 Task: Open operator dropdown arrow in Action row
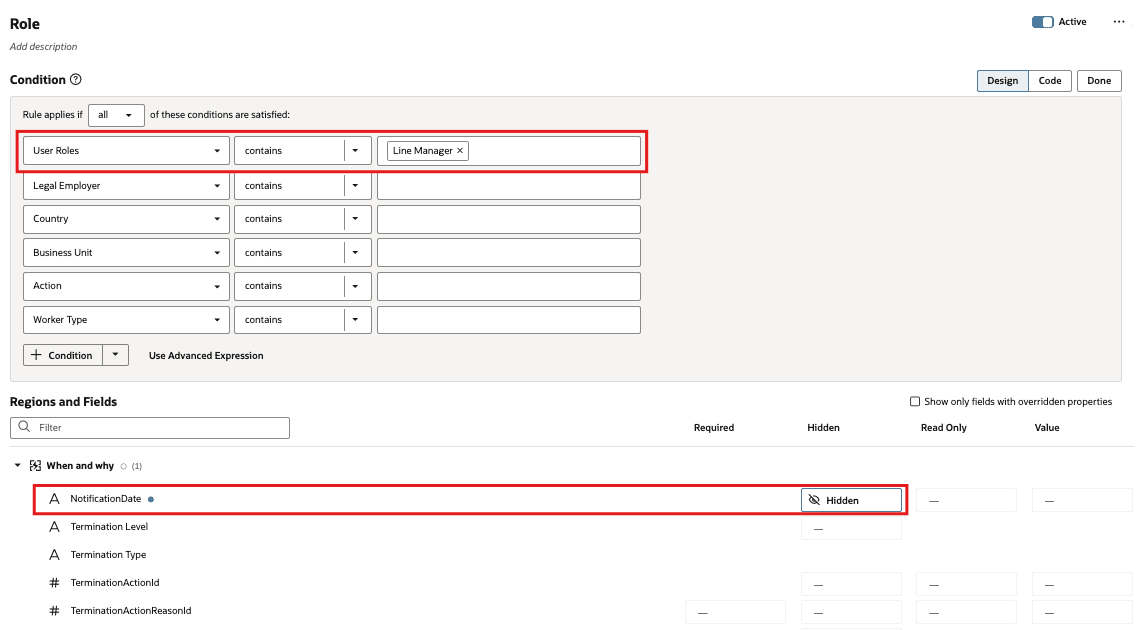coord(356,286)
